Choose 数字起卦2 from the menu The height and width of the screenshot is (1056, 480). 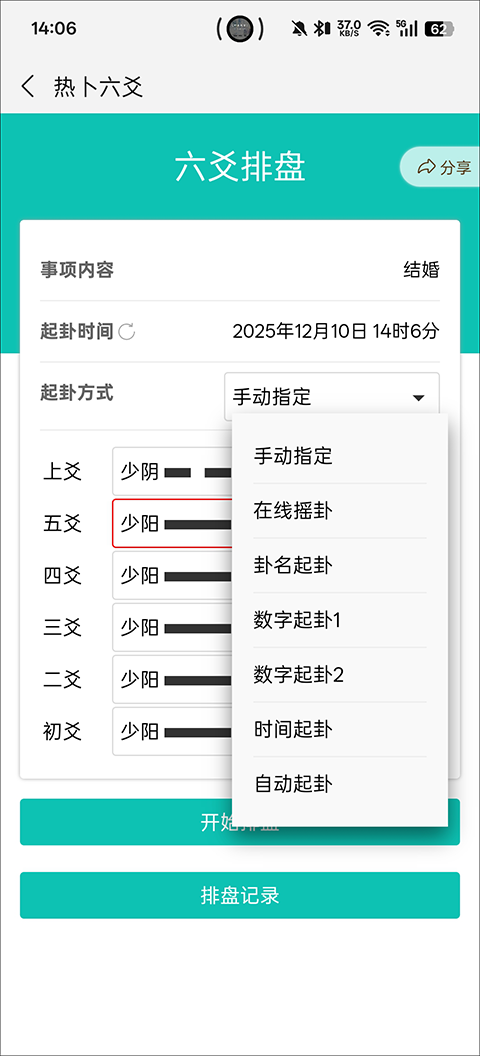340,675
